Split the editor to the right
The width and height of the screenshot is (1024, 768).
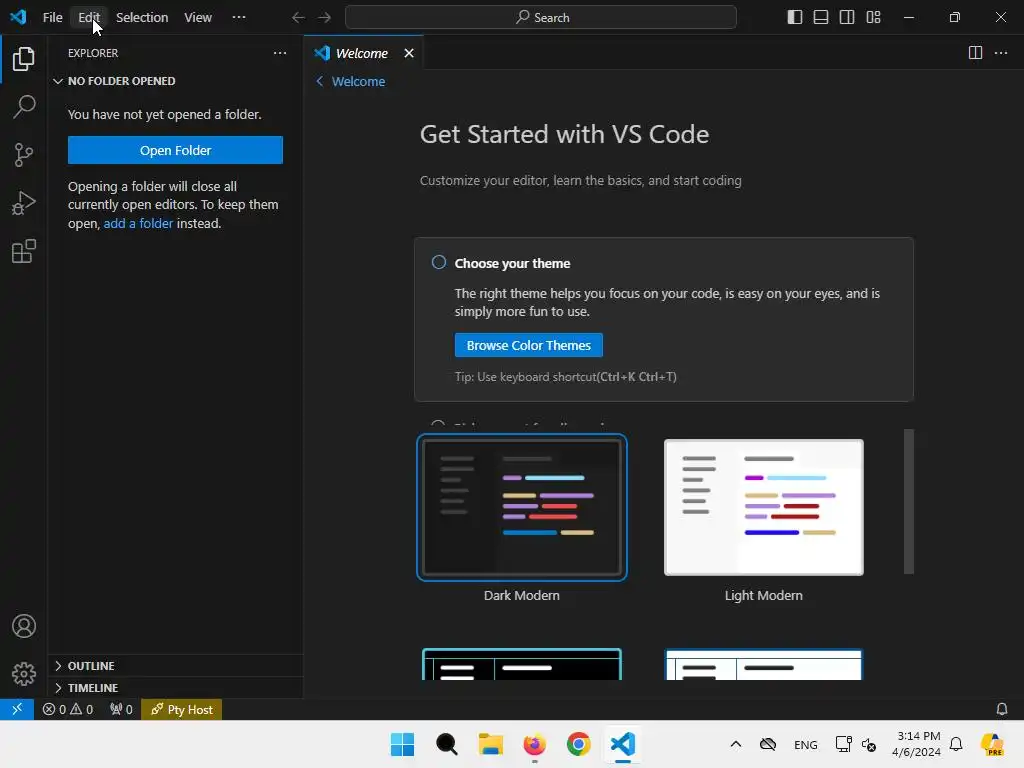975,53
